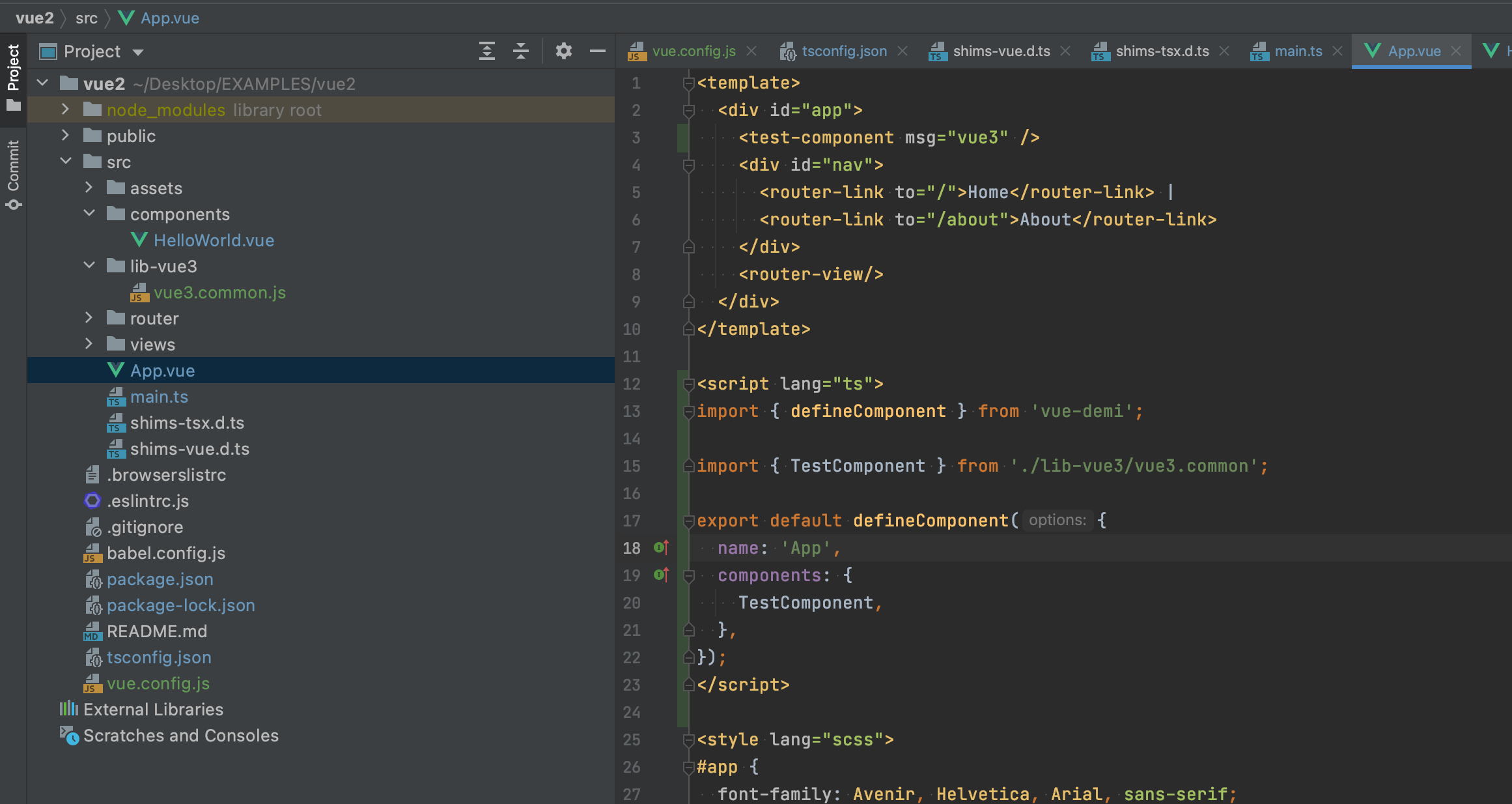Click the Expand All icon in Project panel
This screenshot has height=804, width=1512.
point(486,51)
